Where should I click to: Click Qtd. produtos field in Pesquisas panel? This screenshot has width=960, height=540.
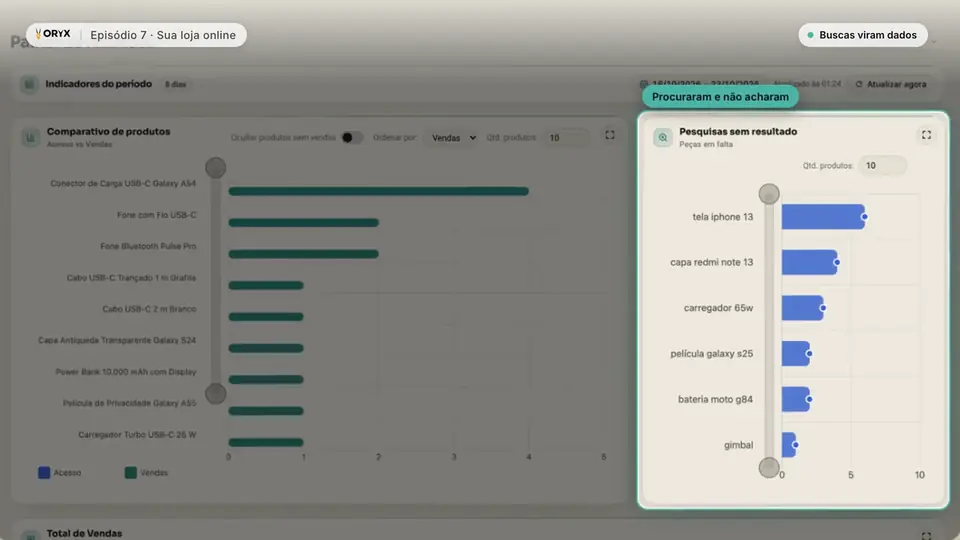coord(882,165)
